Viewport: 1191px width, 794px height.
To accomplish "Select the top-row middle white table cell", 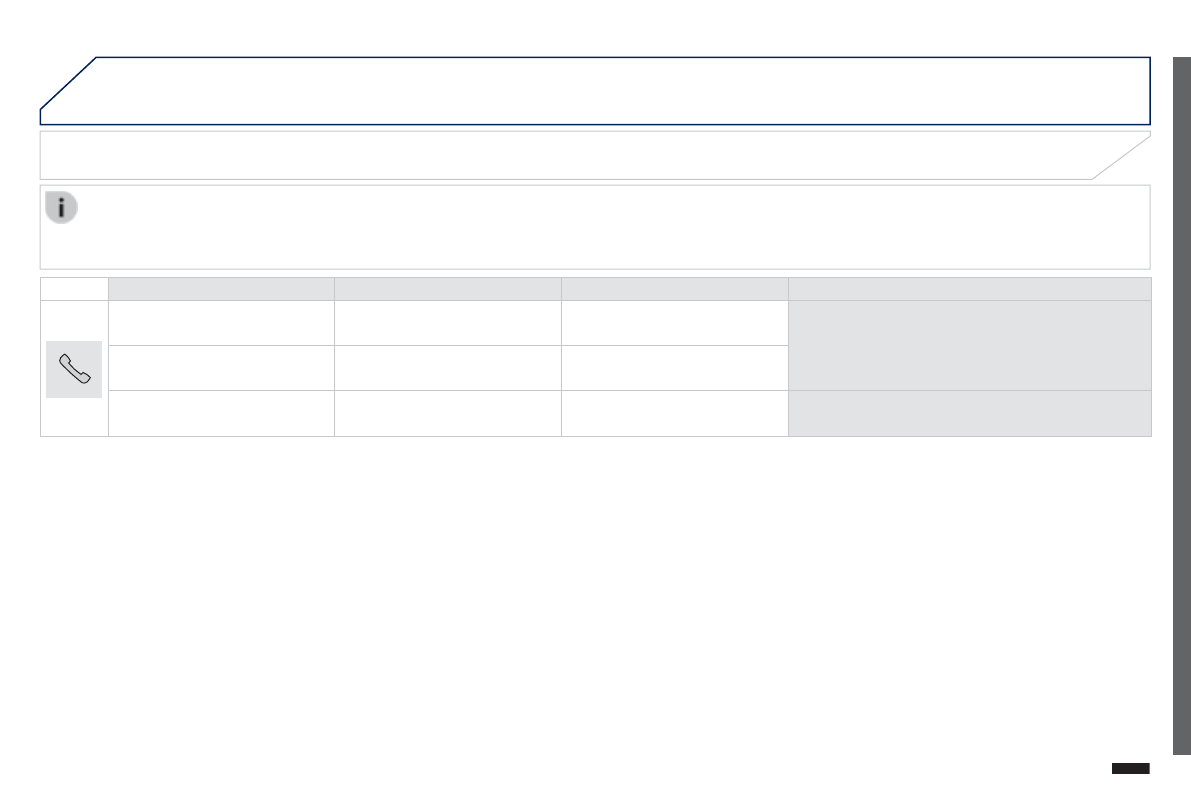I will point(447,323).
